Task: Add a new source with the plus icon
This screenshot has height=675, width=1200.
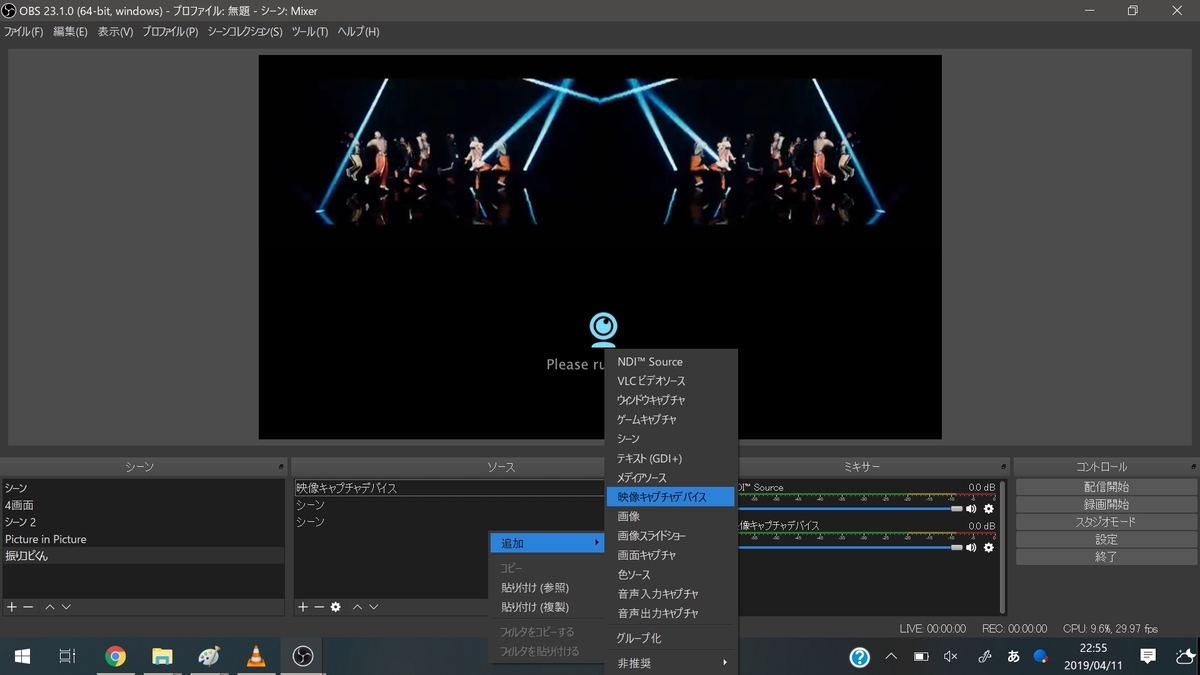Action: tap(303, 607)
